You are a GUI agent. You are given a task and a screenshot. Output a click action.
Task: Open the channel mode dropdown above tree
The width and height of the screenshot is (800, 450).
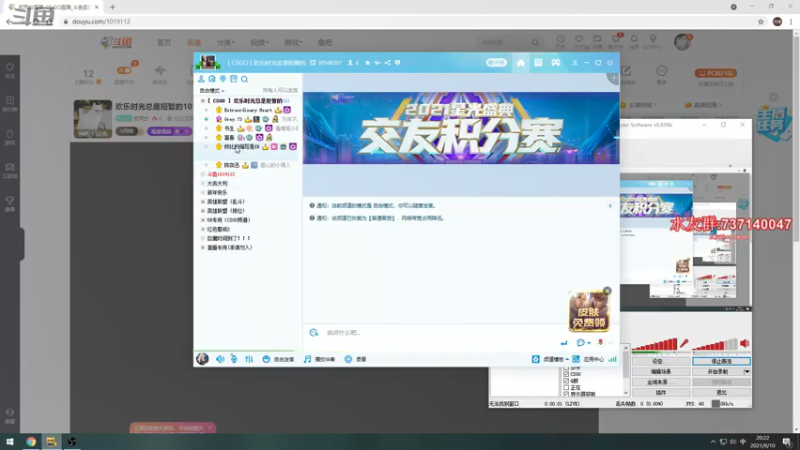coord(212,90)
